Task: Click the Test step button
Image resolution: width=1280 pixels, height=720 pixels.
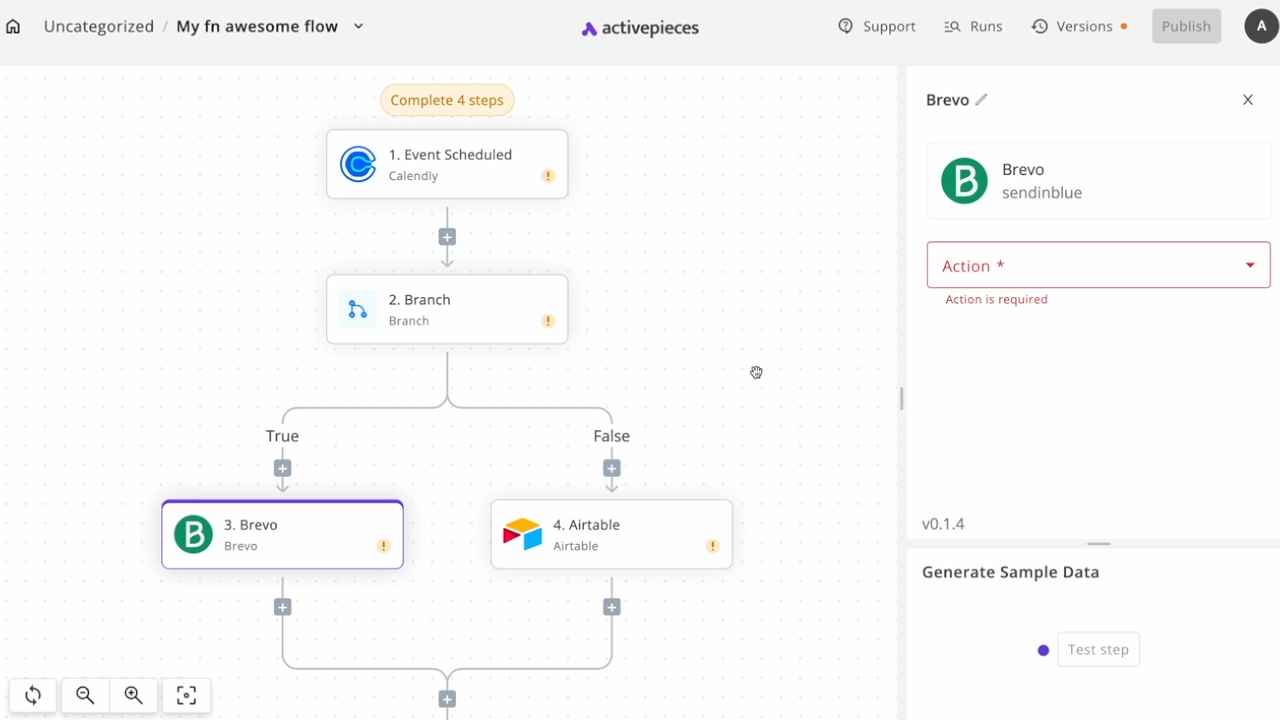Action: pos(1098,650)
